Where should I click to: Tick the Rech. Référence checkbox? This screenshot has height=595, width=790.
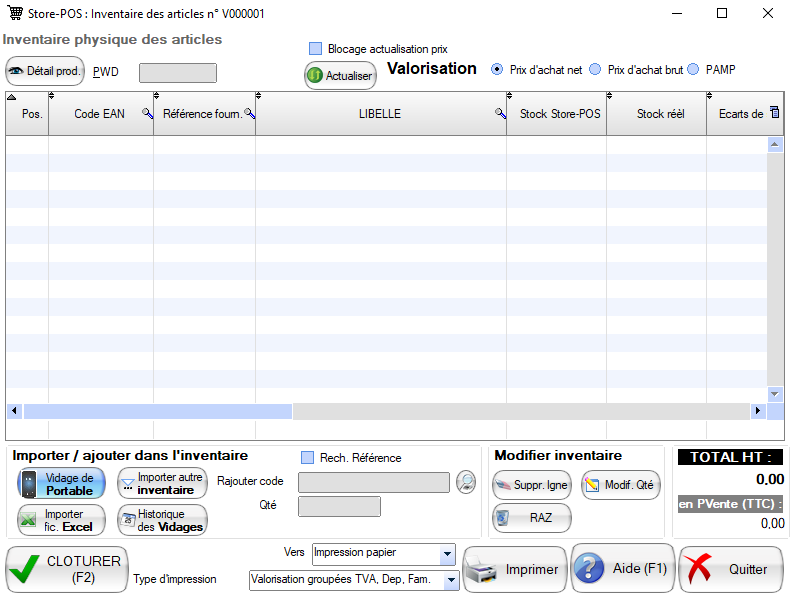point(308,457)
